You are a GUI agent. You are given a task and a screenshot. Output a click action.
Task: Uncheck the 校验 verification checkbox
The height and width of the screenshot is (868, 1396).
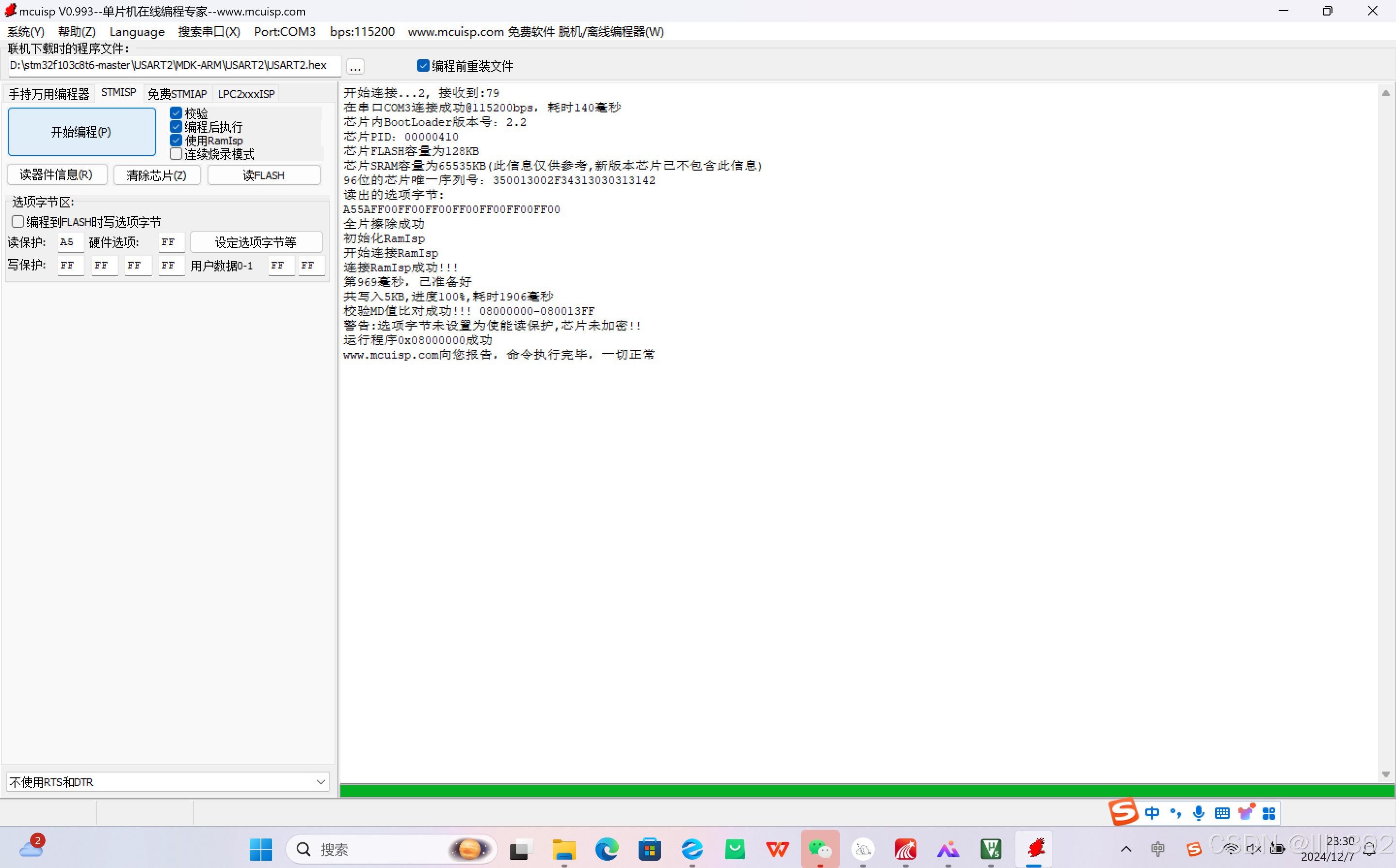pyautogui.click(x=176, y=112)
